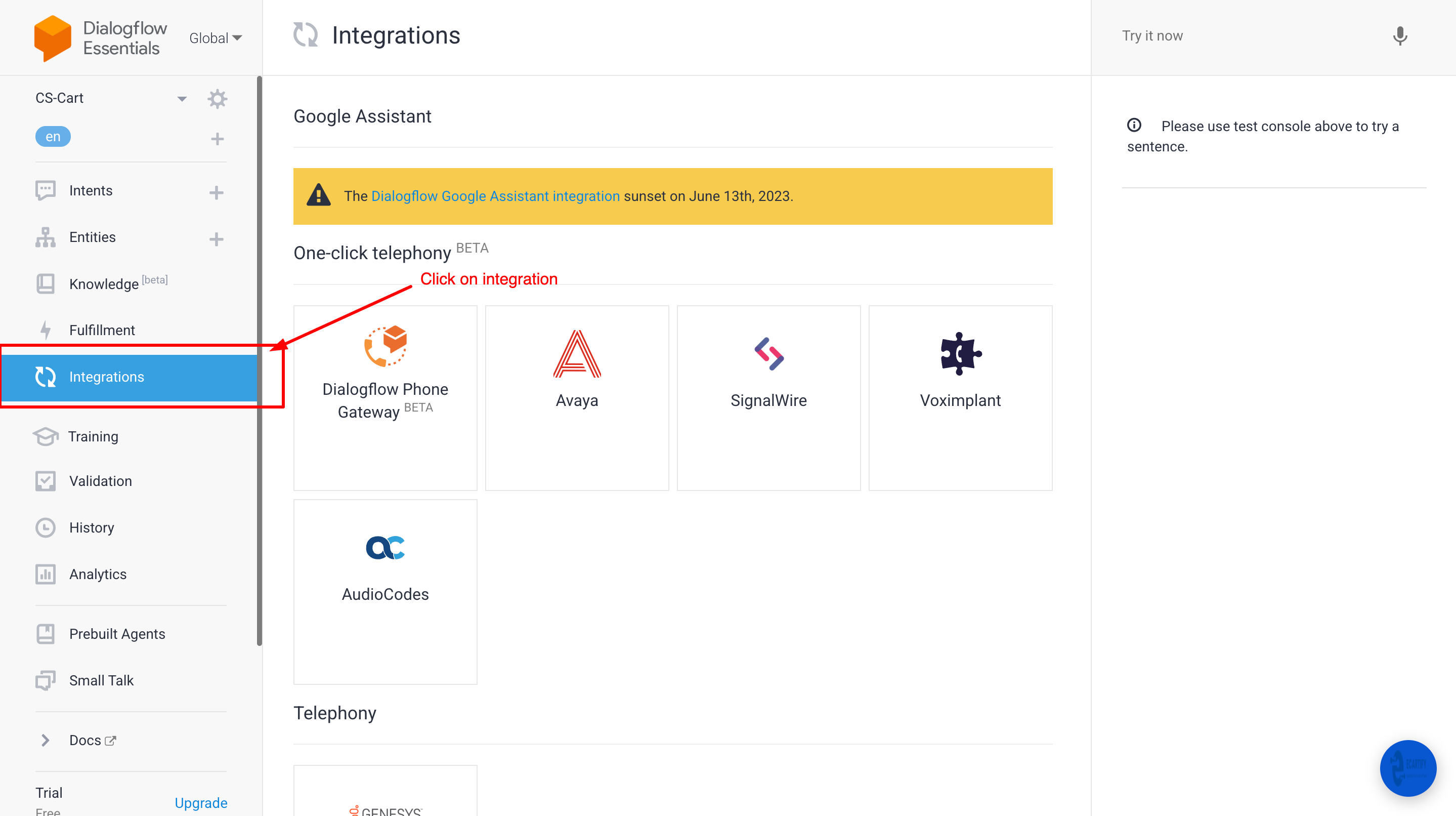1456x816 pixels.
Task: Open the Dialogflow Phone Gateway integration card
Action: point(385,397)
